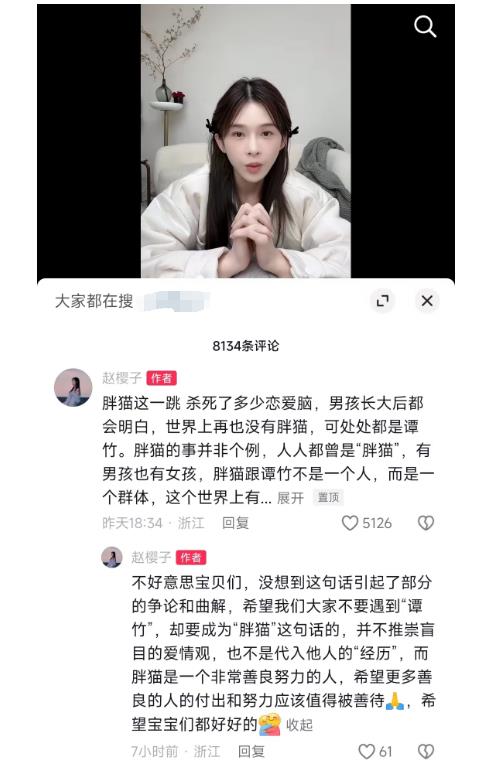Open small 赵樱子 avatar on reply
This screenshot has width=481, height=774.
point(112,557)
